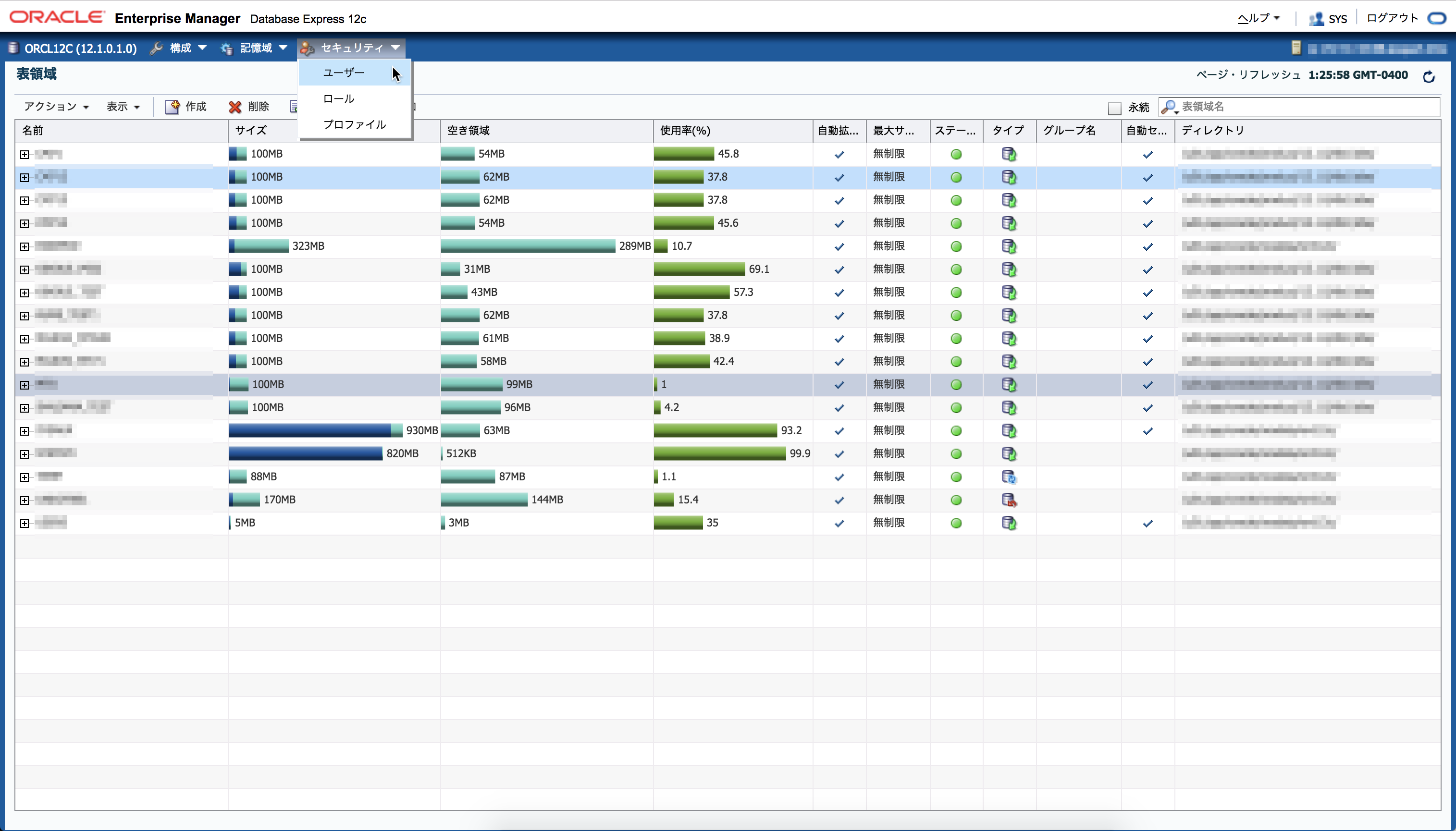This screenshot has width=1456, height=831.
Task: Toggle the 永続 checkbox
Action: pos(1114,107)
